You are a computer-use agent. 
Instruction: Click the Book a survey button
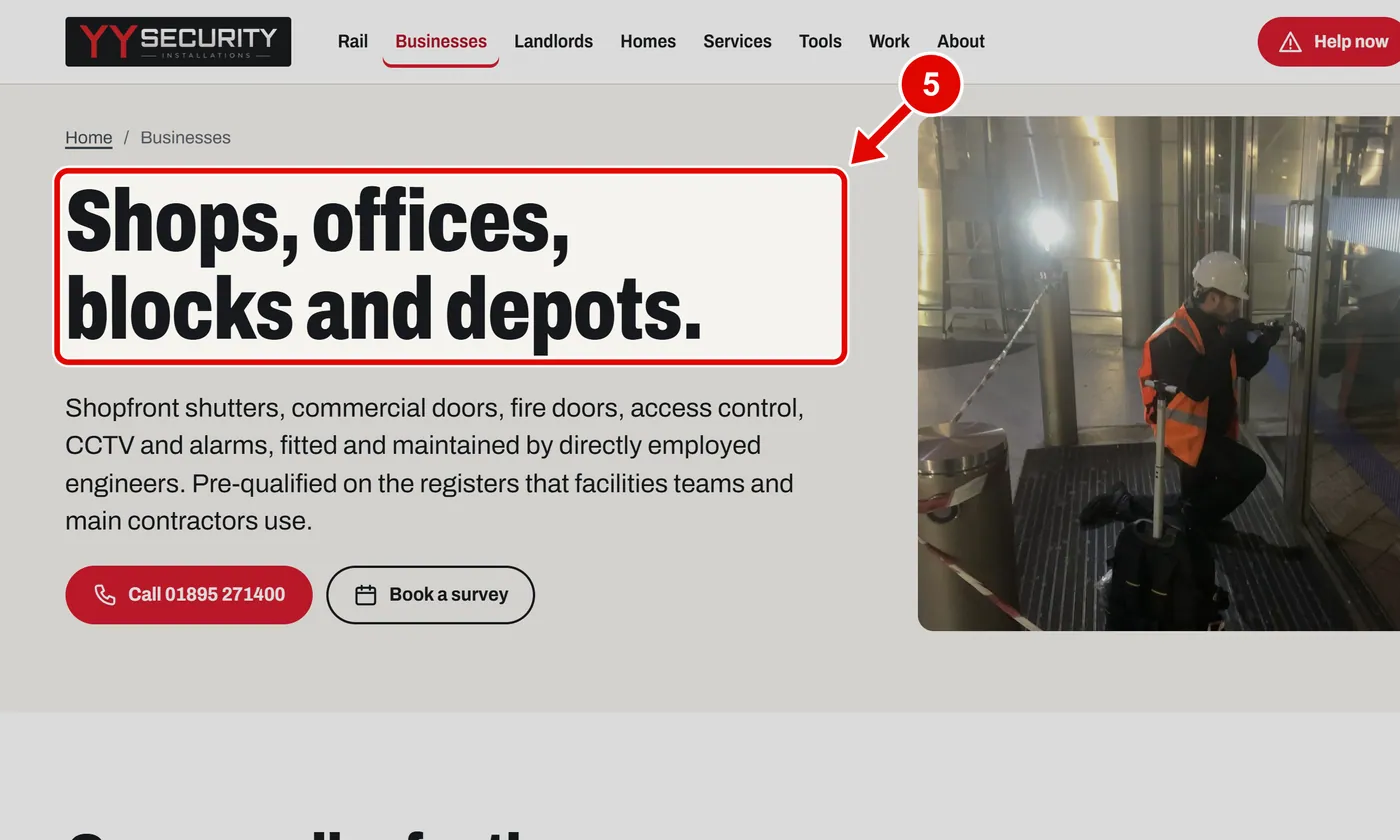point(431,595)
